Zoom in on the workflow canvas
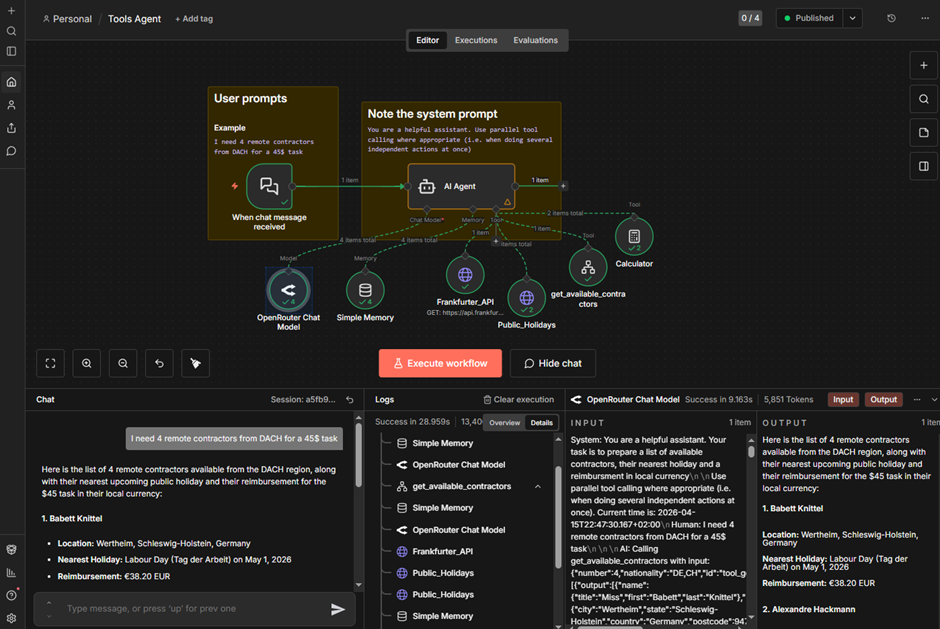This screenshot has width=940, height=629. click(x=86, y=363)
